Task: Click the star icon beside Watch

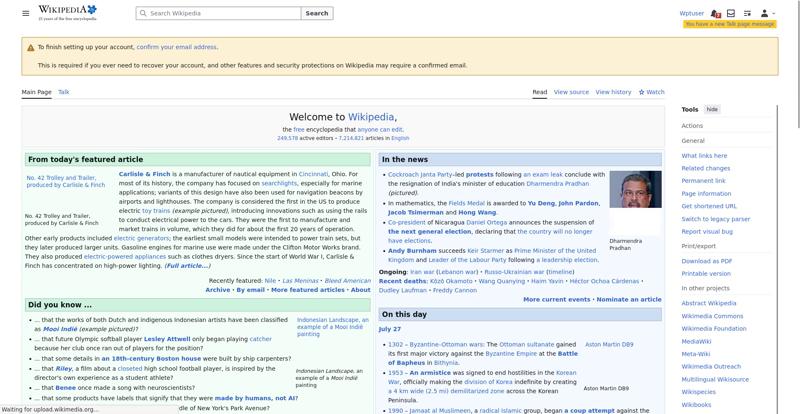Action: tap(641, 92)
